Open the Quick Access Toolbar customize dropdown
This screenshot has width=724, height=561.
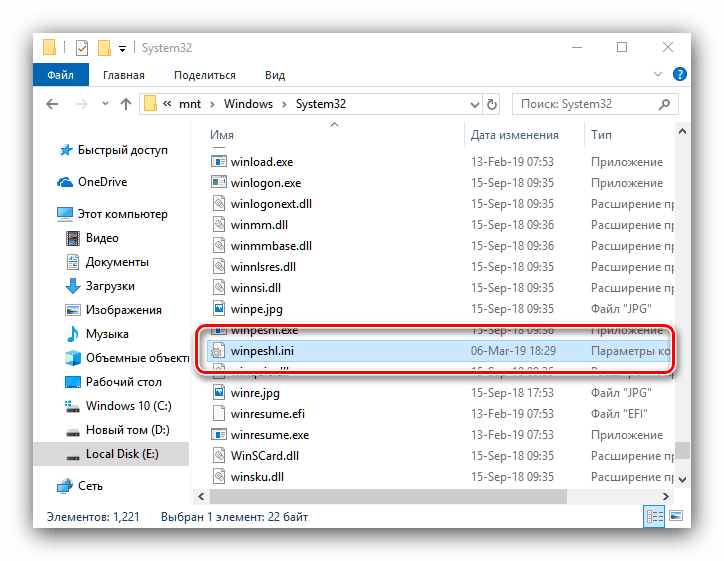coord(122,48)
